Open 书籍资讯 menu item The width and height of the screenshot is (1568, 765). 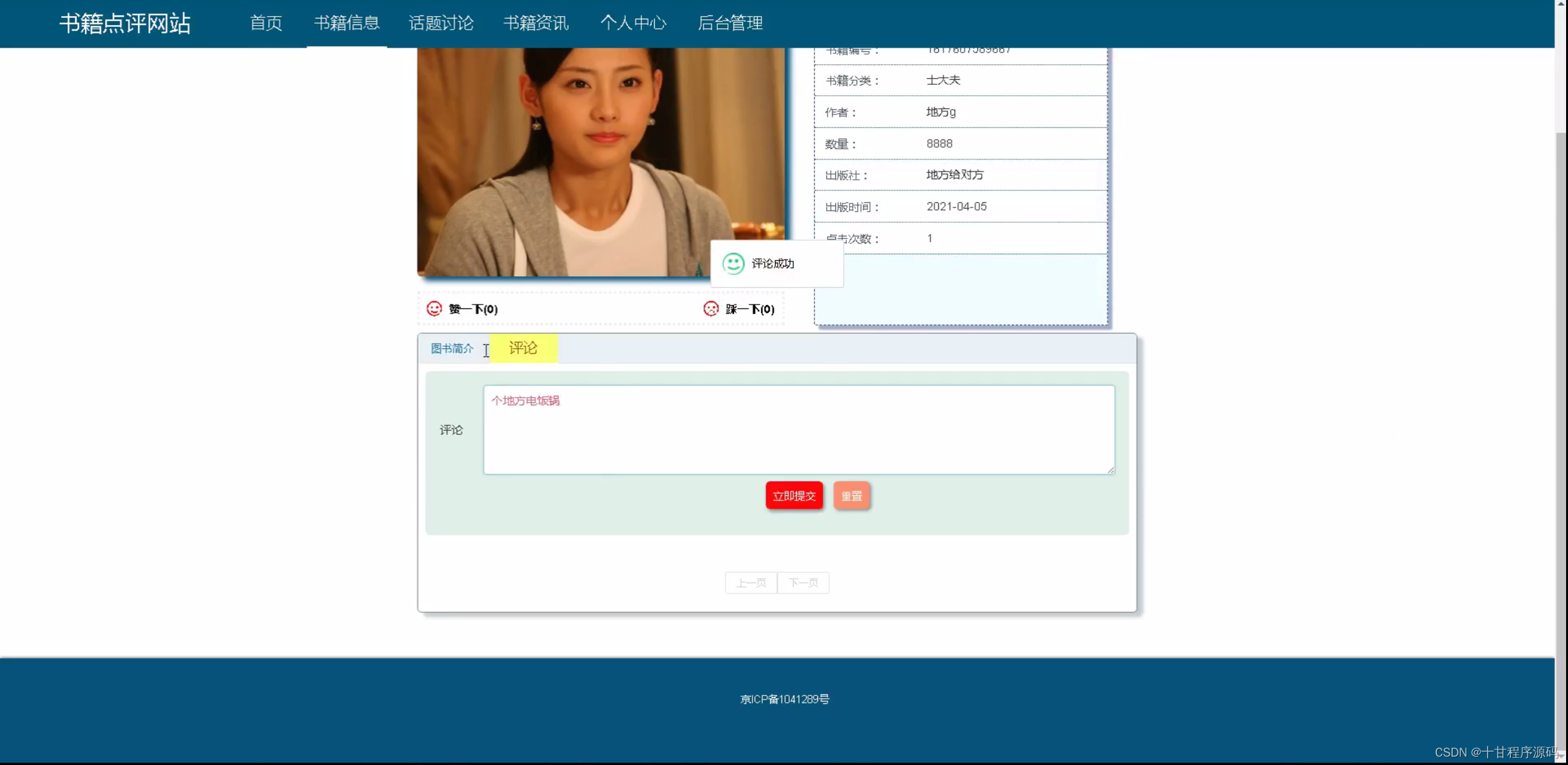point(536,23)
